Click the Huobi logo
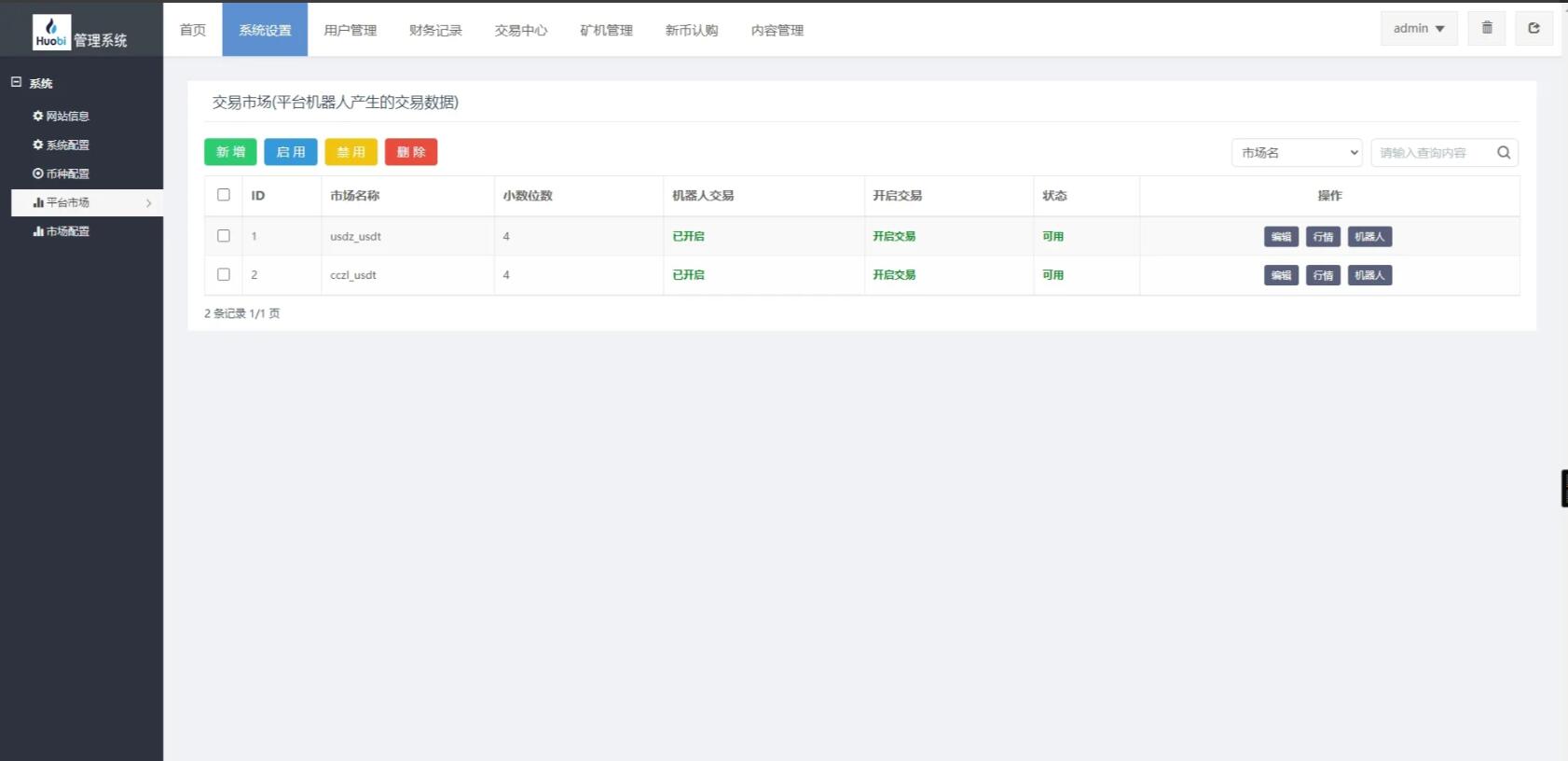The height and width of the screenshot is (761, 1568). tap(51, 32)
